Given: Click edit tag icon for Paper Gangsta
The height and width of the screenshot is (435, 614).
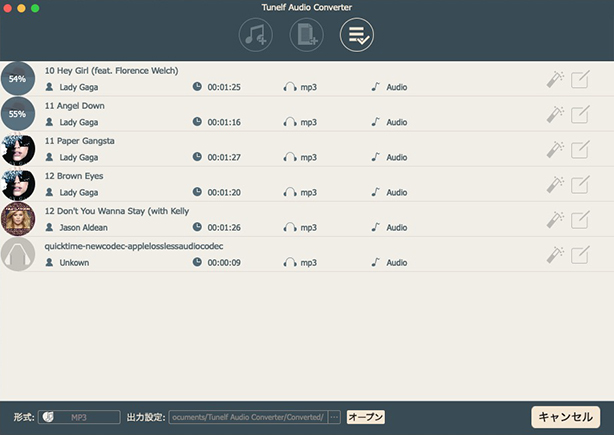Looking at the screenshot, I should pyautogui.click(x=580, y=150).
